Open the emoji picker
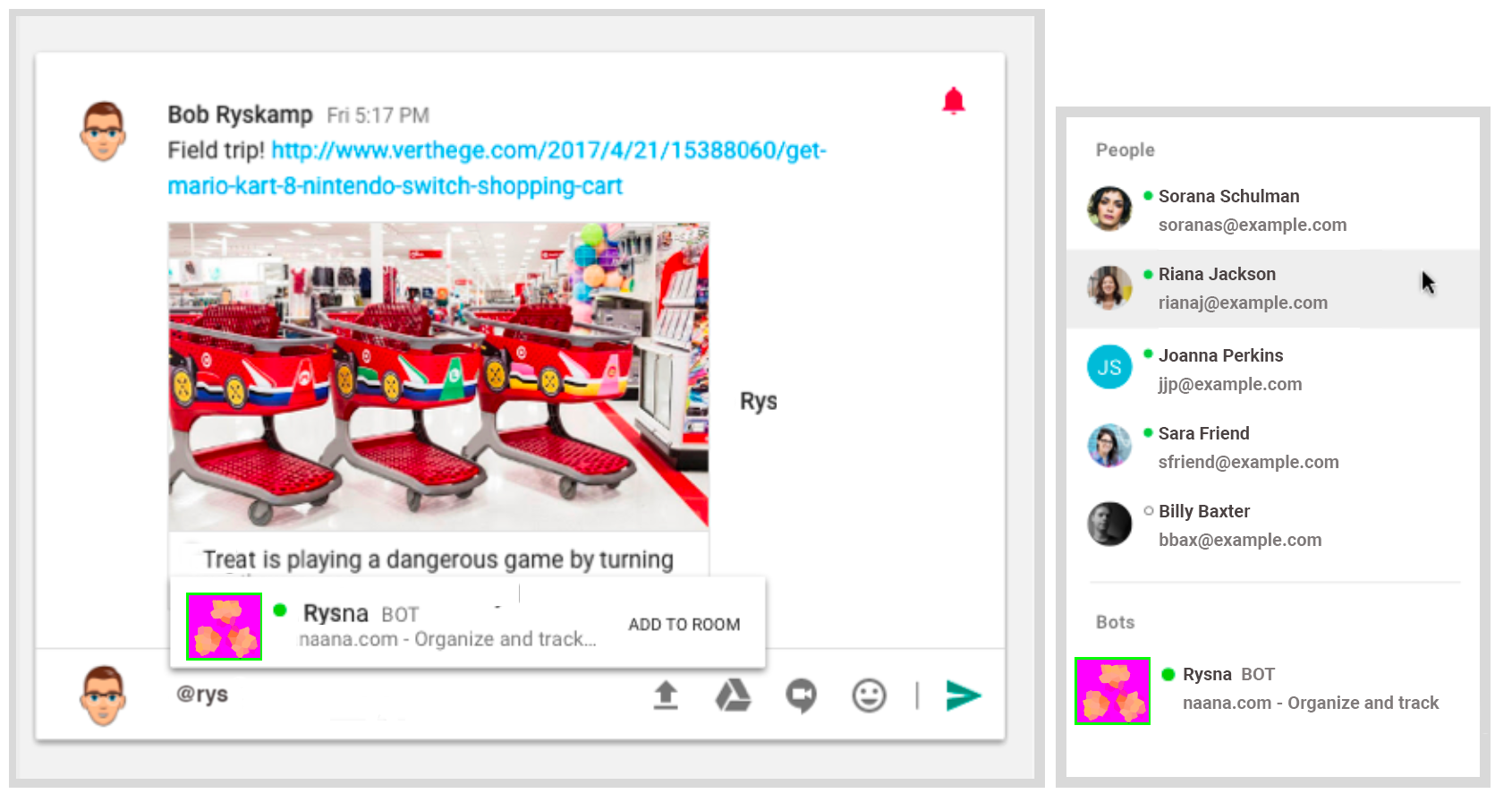Image resolution: width=1512 pixels, height=802 pixels. pos(869,695)
